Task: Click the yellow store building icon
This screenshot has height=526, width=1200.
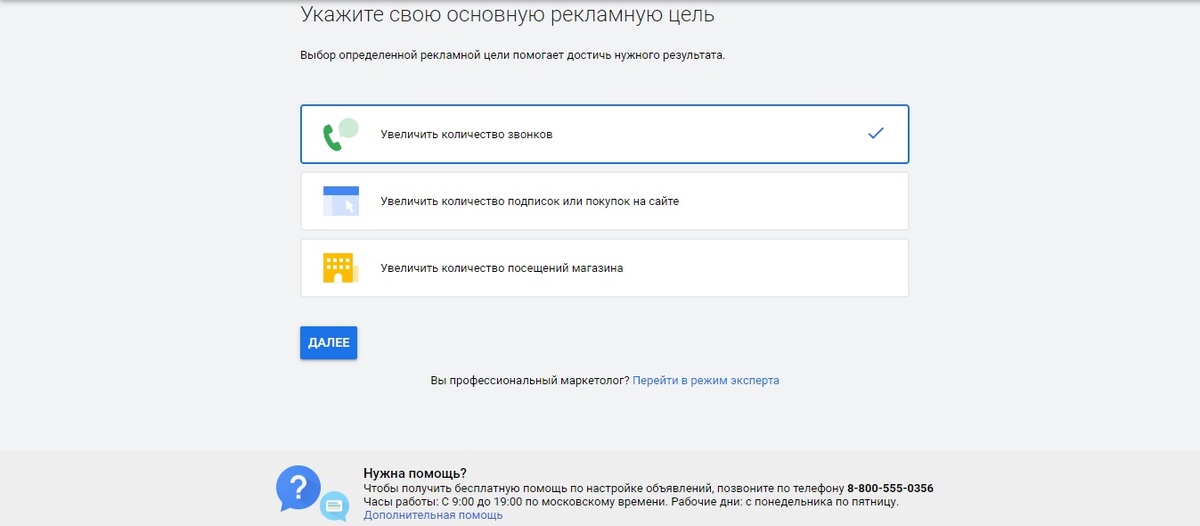Action: tap(339, 268)
